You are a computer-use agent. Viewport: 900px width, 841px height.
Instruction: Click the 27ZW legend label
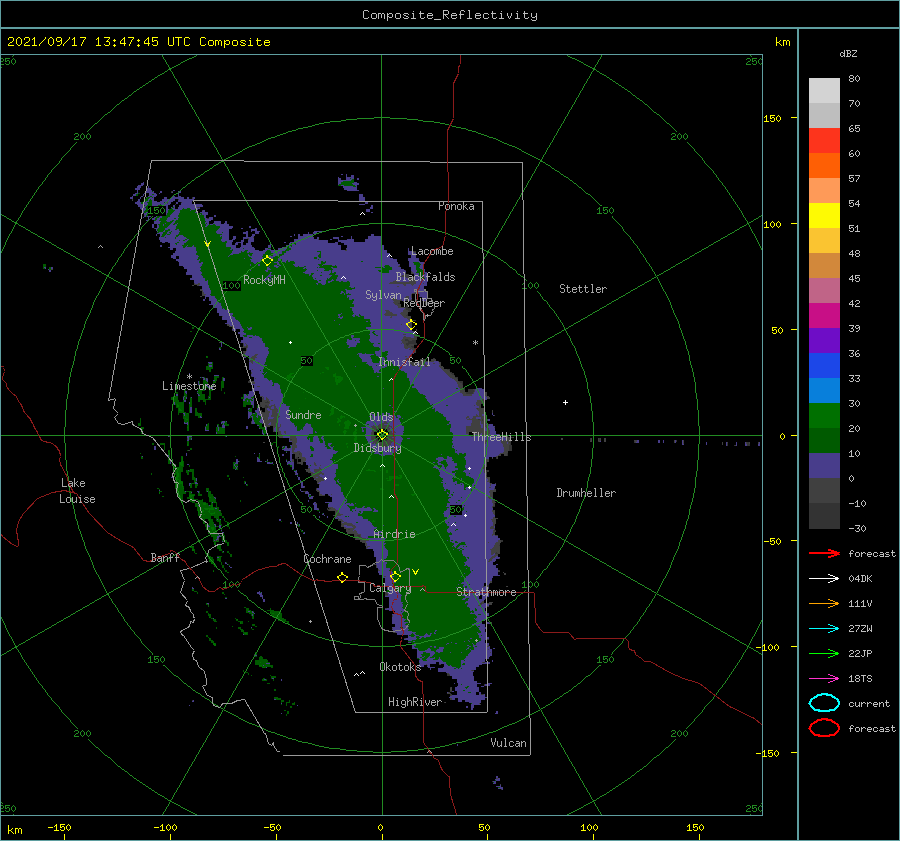click(860, 629)
